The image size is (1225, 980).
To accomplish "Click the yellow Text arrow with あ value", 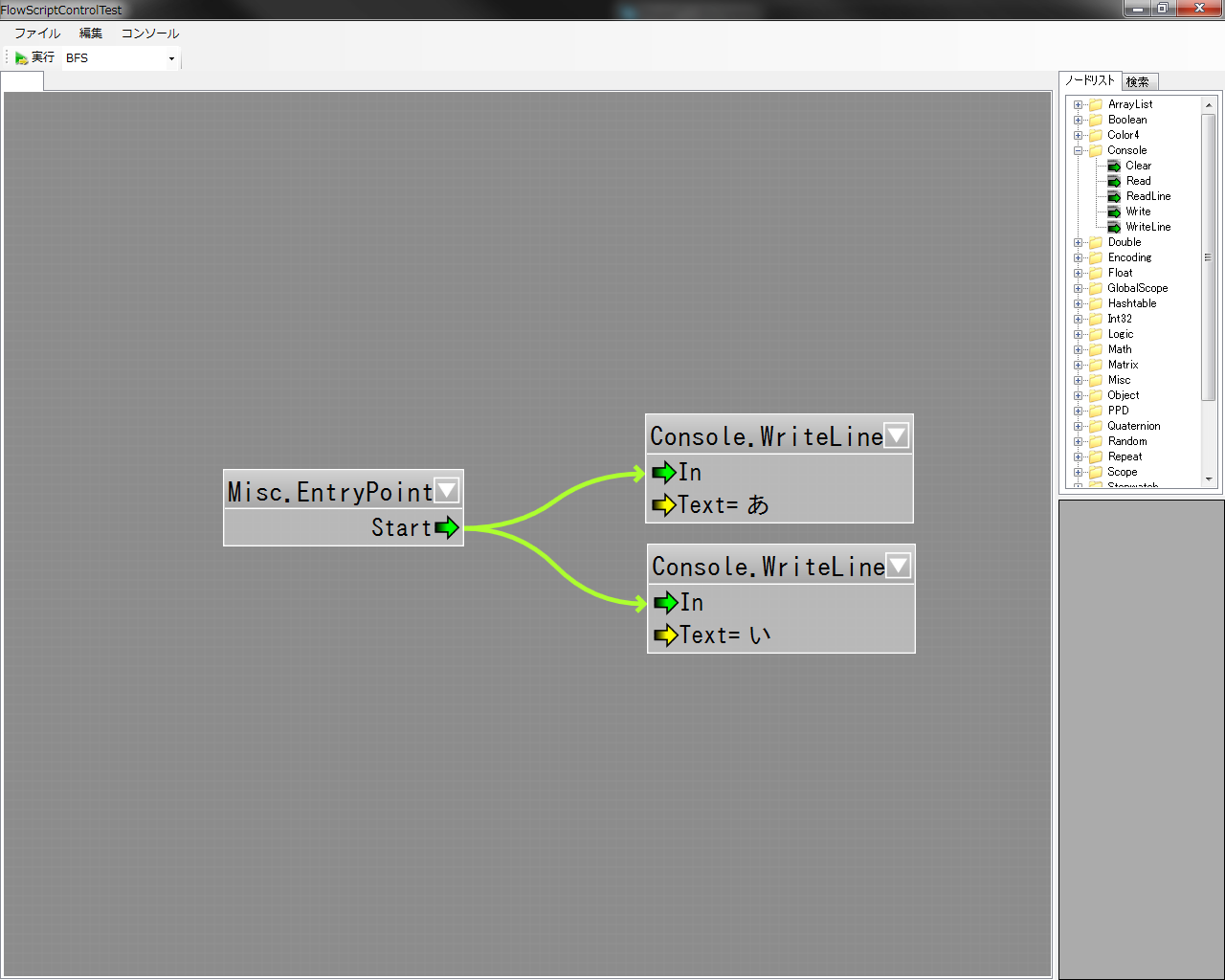I will (663, 504).
